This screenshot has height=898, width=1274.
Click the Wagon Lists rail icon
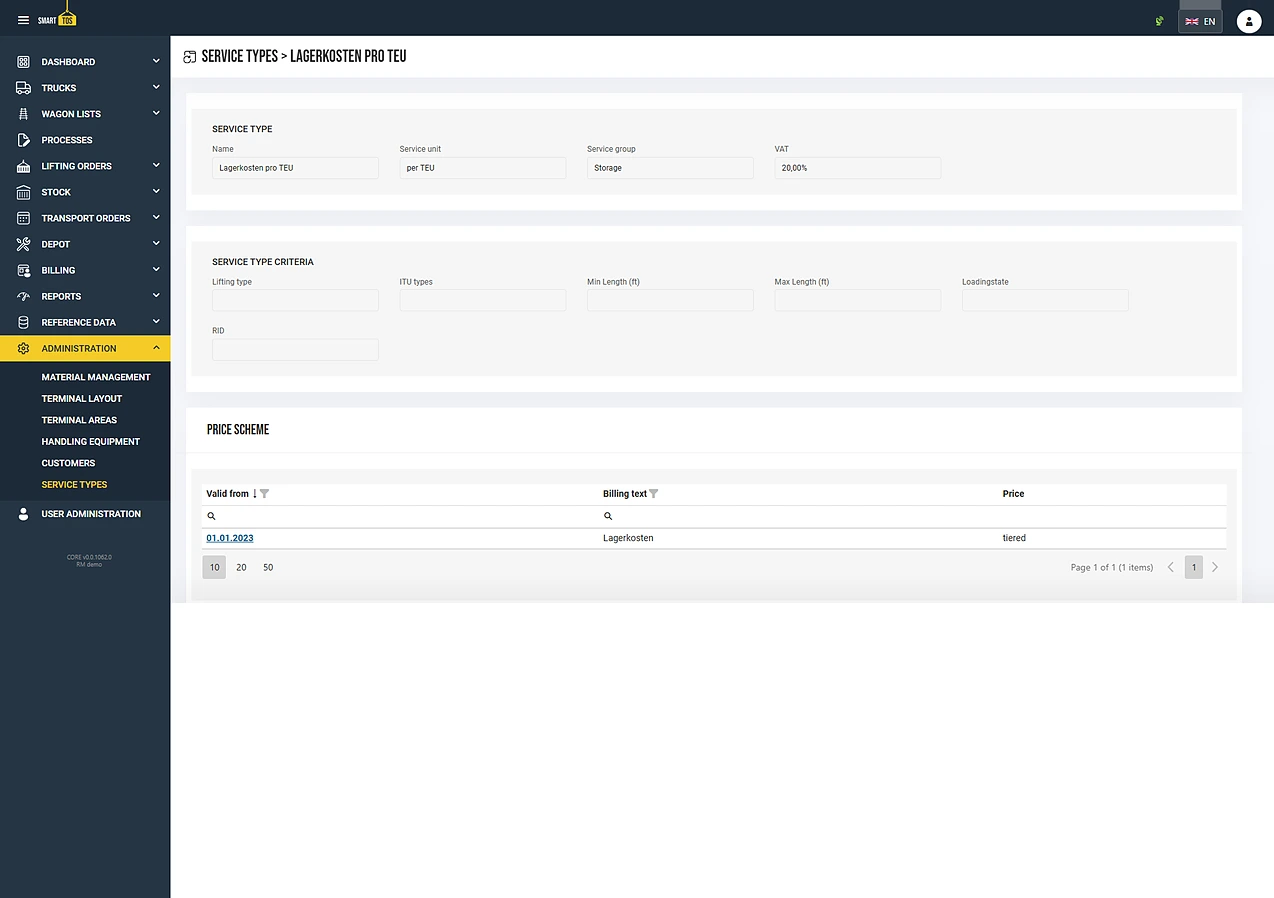pyautogui.click(x=23, y=114)
